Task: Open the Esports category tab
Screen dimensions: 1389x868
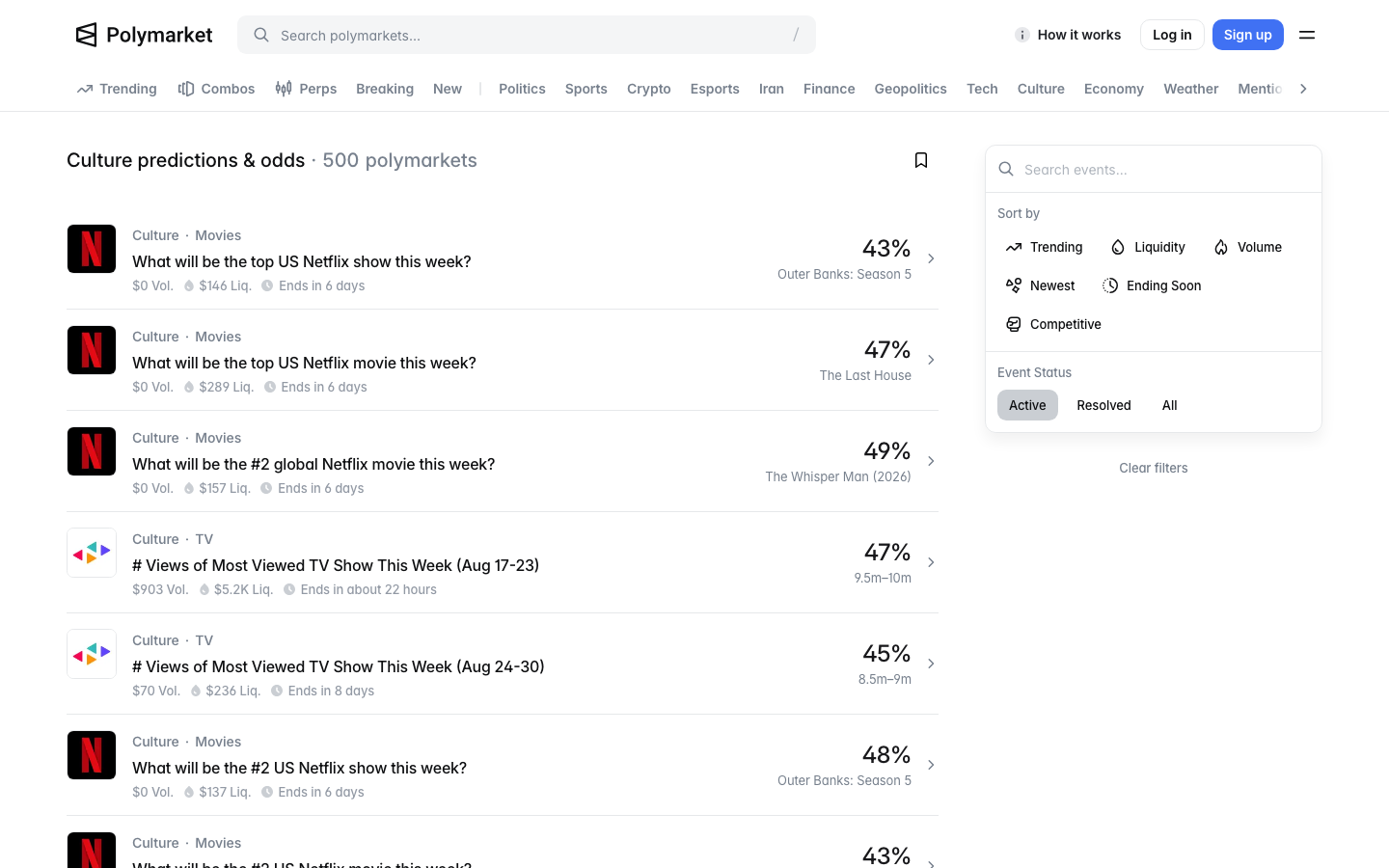Action: pos(715,89)
